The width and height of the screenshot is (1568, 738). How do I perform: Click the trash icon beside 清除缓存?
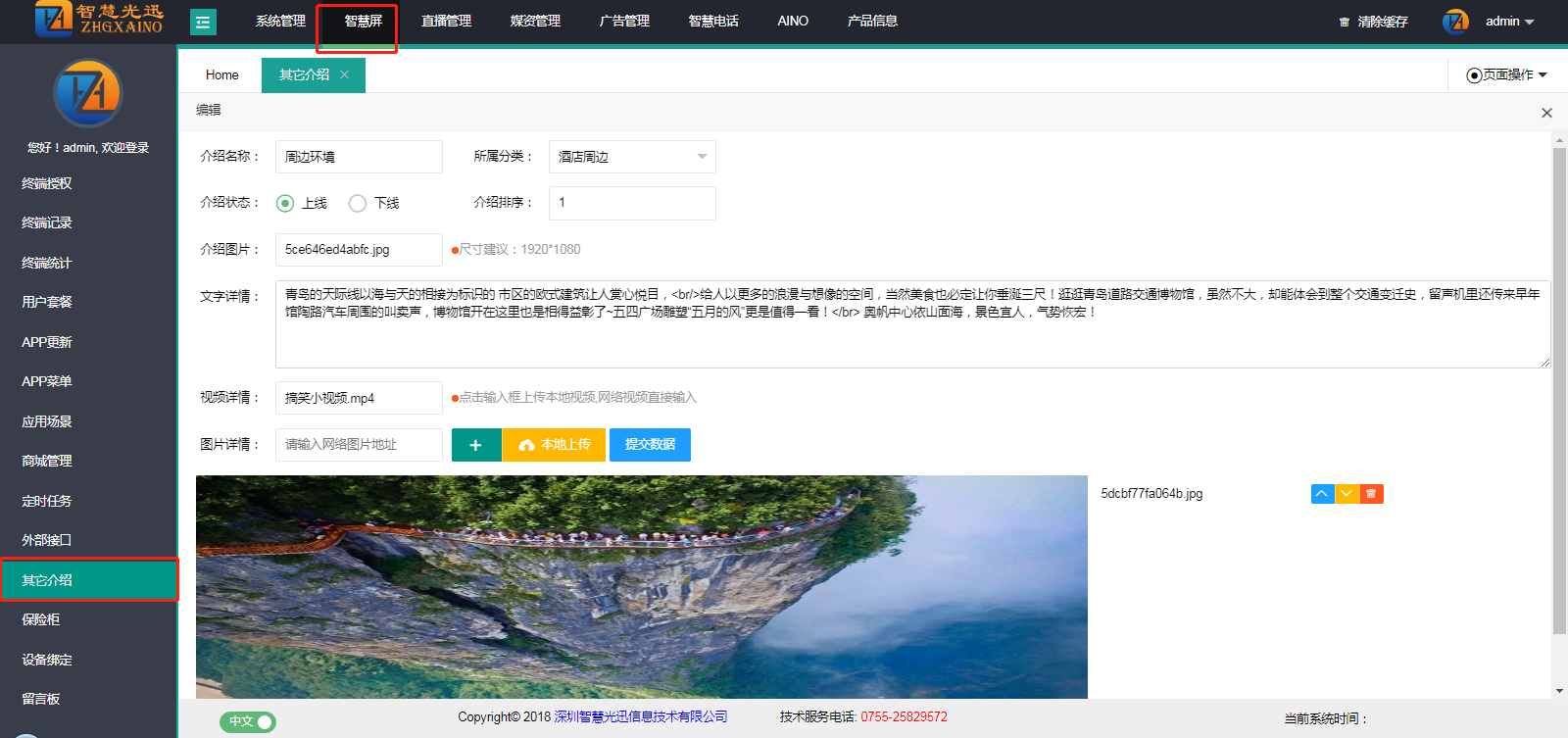coord(1345,22)
